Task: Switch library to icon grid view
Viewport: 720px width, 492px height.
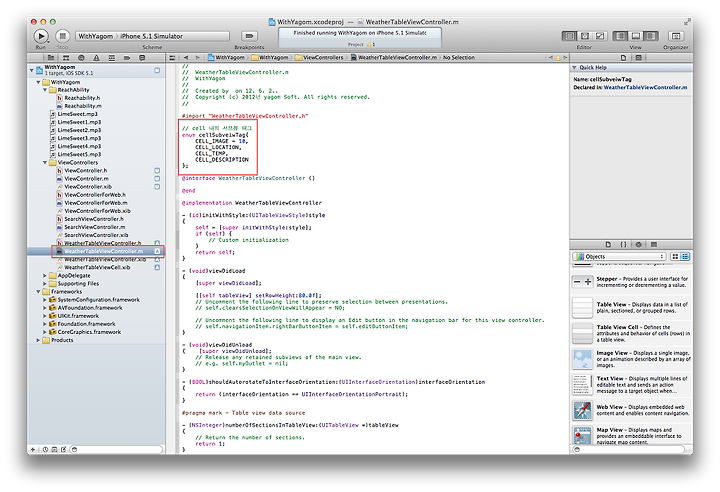Action: click(x=675, y=256)
